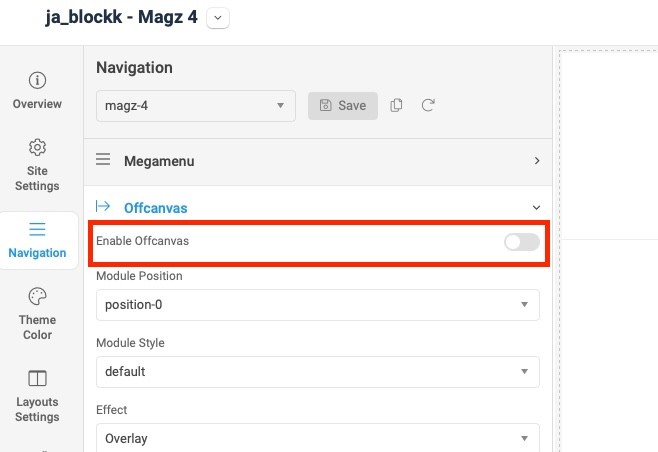Click the Offcanvas section heading
This screenshot has height=452, width=658.
point(155,208)
